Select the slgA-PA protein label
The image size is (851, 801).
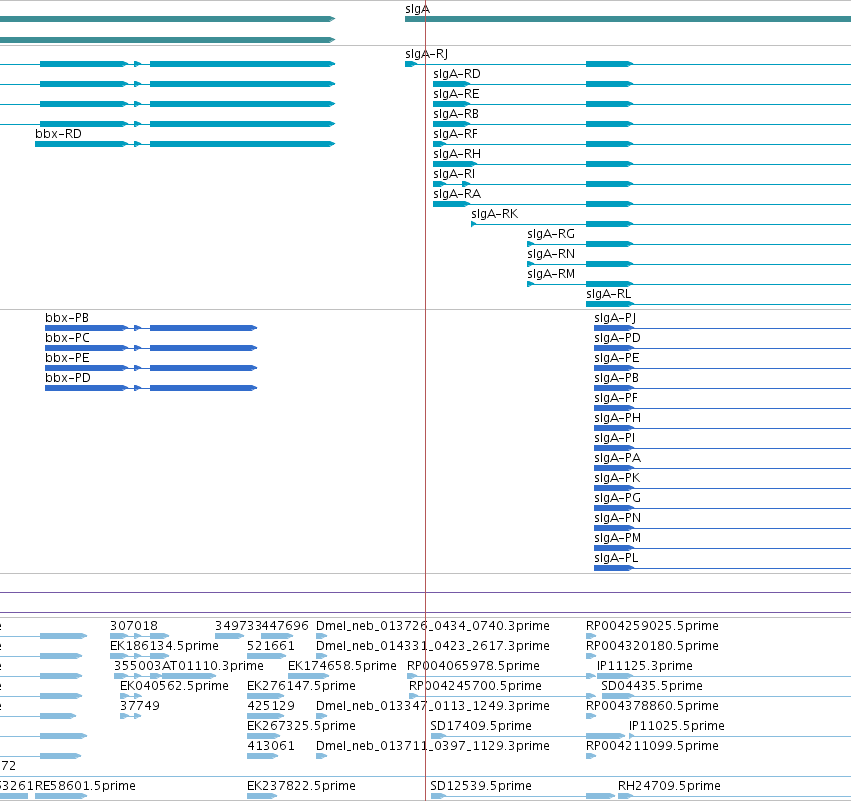(x=617, y=459)
